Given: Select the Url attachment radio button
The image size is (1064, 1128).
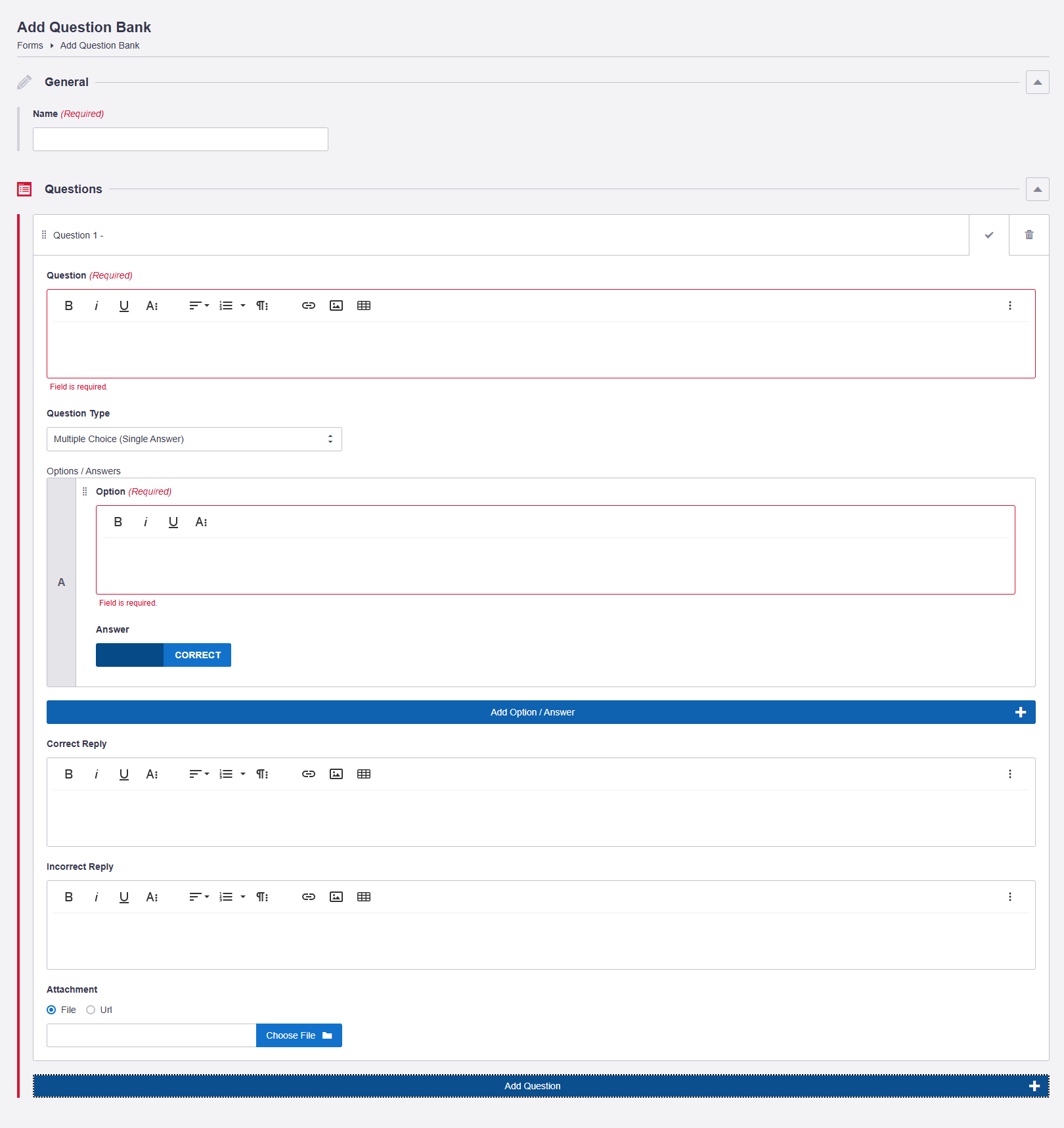Looking at the screenshot, I should [x=91, y=1010].
